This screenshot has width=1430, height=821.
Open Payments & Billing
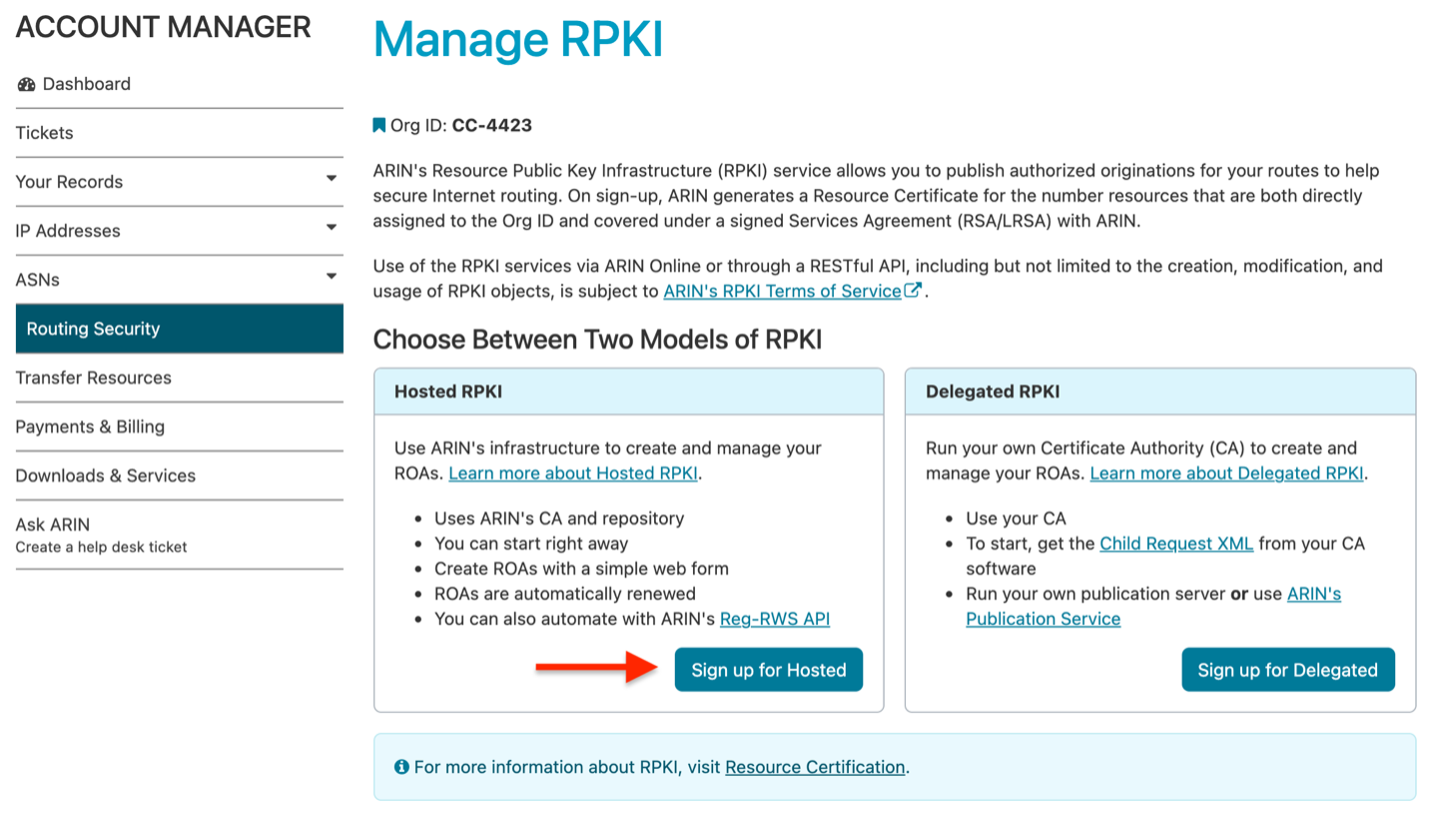click(179, 427)
